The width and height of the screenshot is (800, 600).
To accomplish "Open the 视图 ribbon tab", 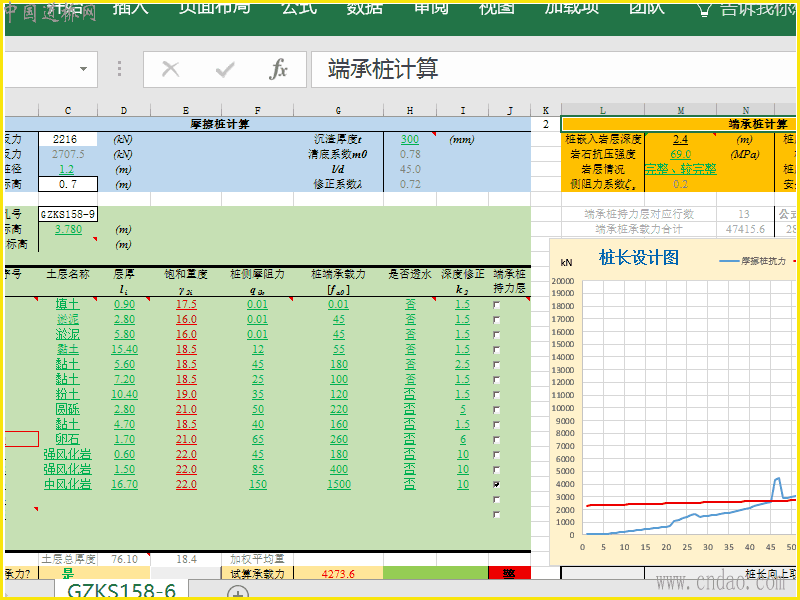I will pyautogui.click(x=496, y=8).
